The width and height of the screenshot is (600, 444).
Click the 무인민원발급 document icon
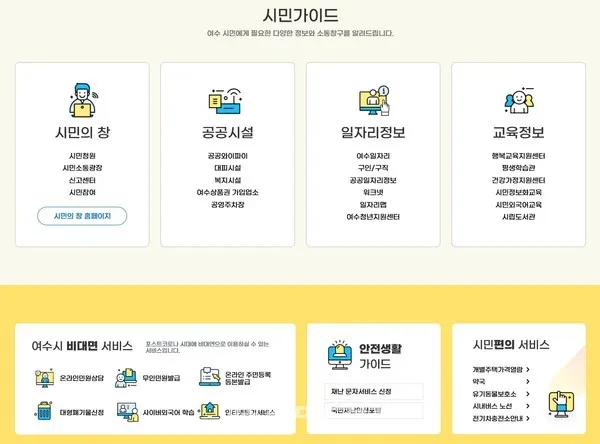coord(126,378)
